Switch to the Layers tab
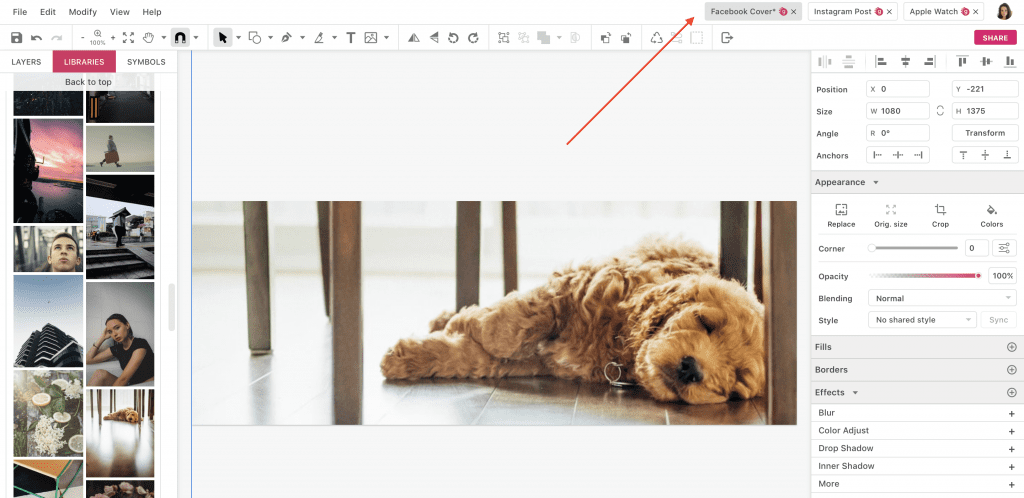This screenshot has height=498, width=1024. 26,62
